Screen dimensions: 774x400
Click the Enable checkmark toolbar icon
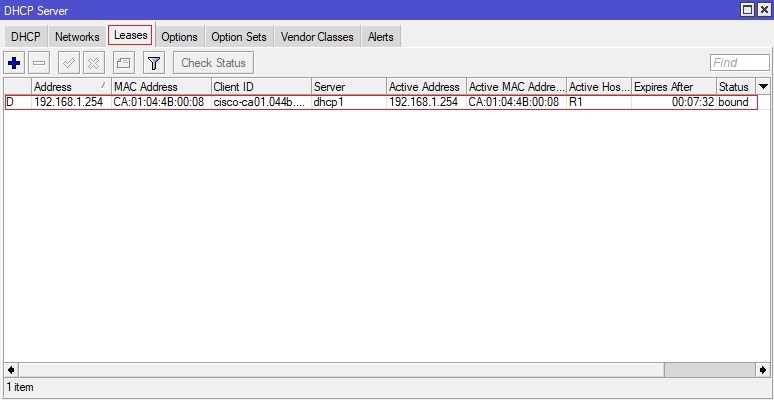(x=69, y=63)
